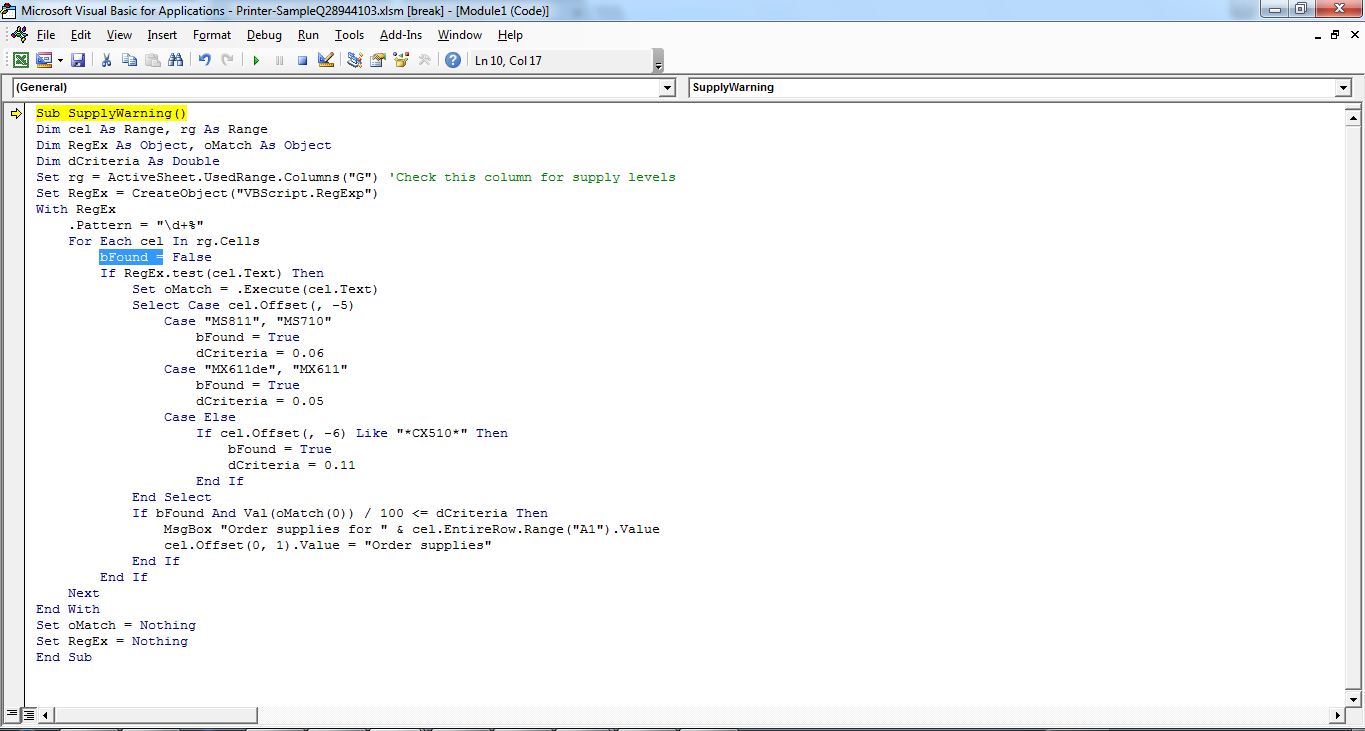Image resolution: width=1365 pixels, height=731 pixels.
Task: Copy selection with the Copy icon
Action: (129, 60)
